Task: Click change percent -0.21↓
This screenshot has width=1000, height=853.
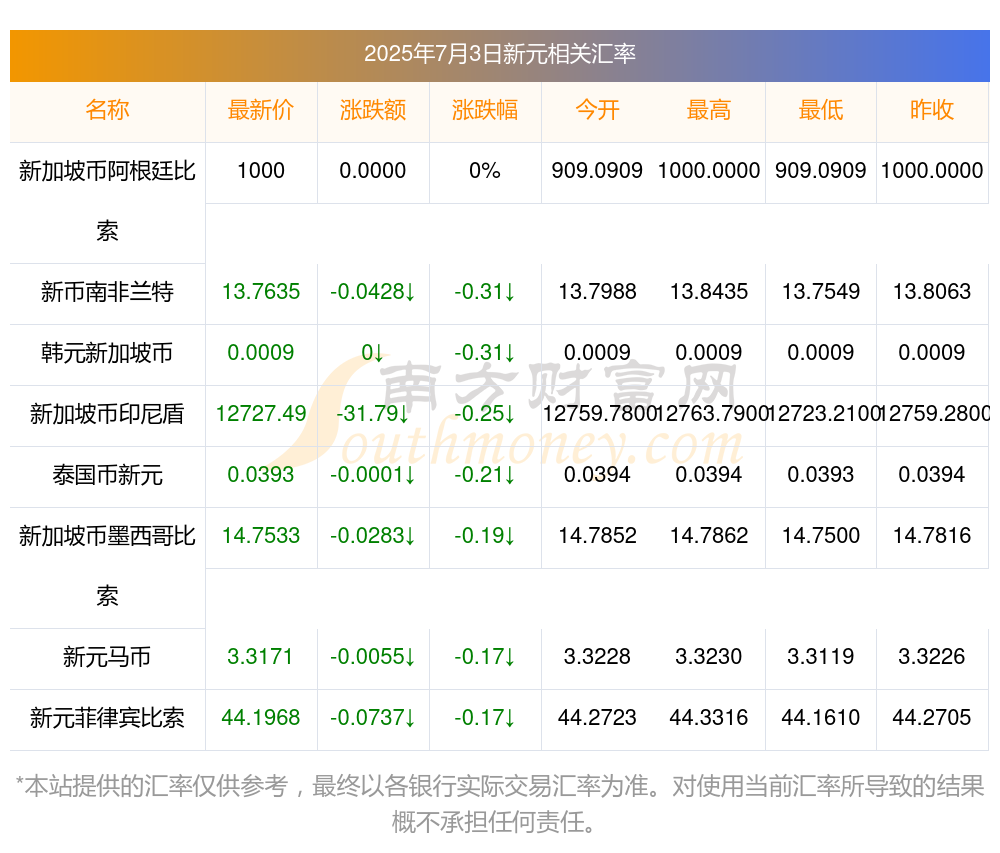Action: (485, 474)
